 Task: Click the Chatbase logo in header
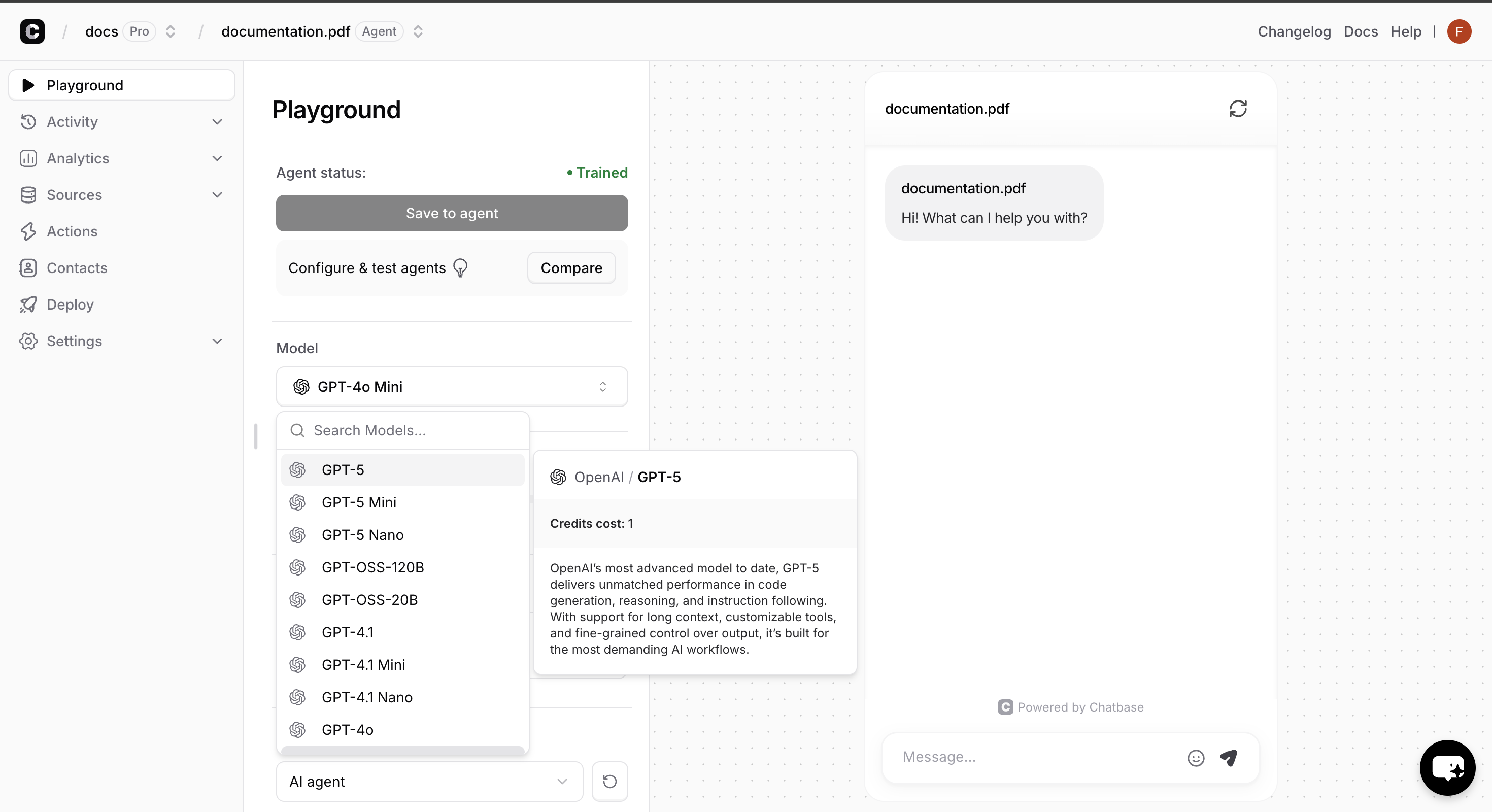[32, 31]
